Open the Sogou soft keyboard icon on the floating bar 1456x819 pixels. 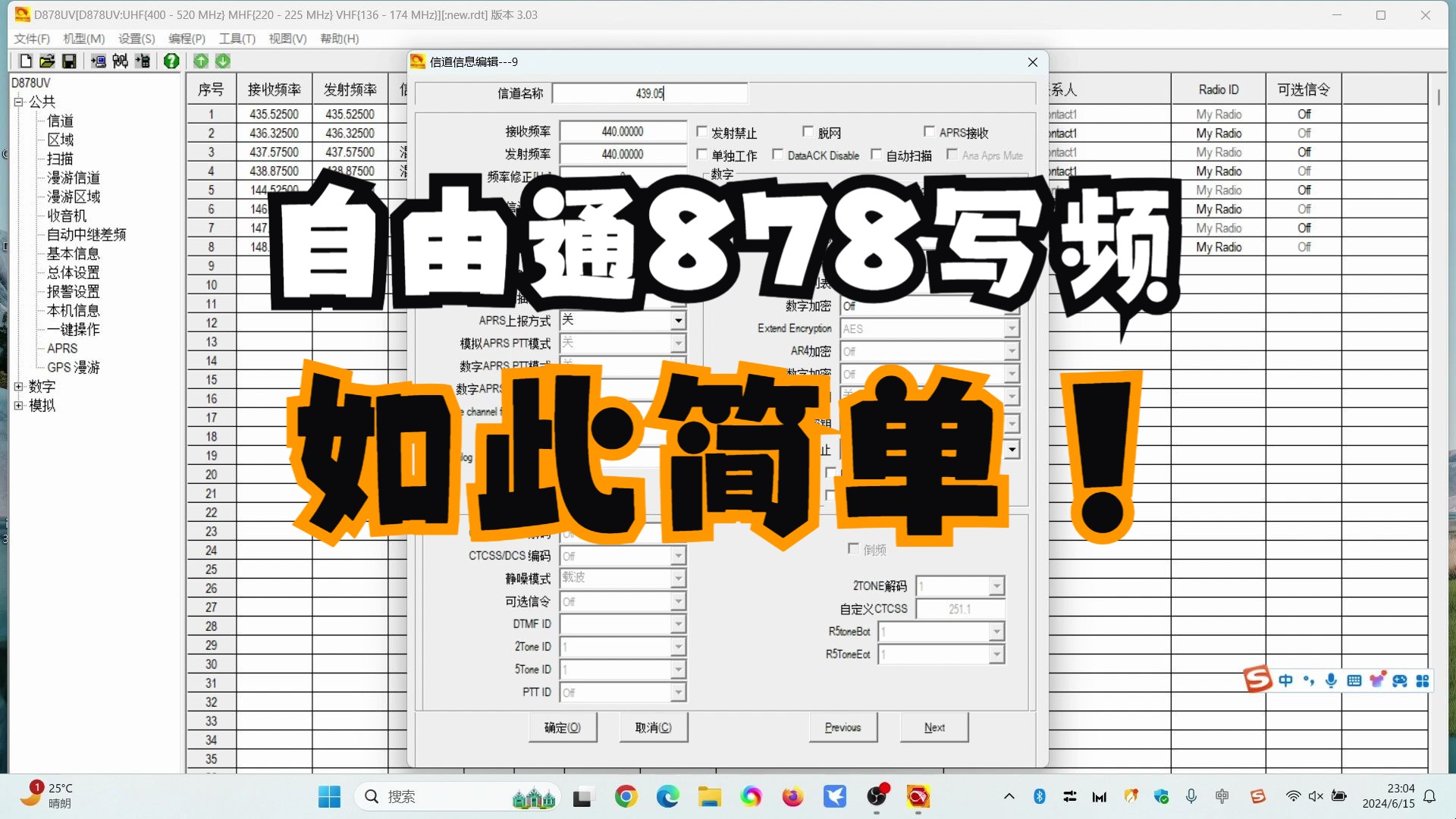(1354, 681)
